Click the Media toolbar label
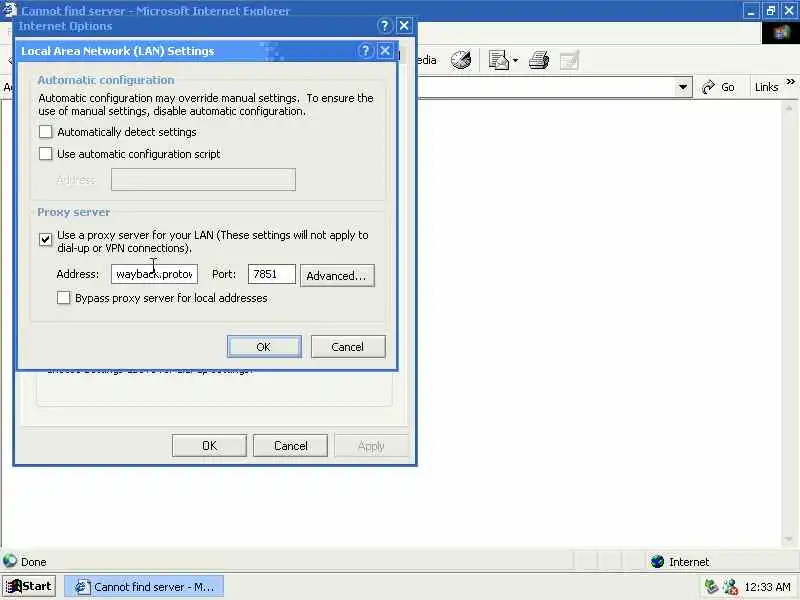The image size is (800, 600). point(427,60)
